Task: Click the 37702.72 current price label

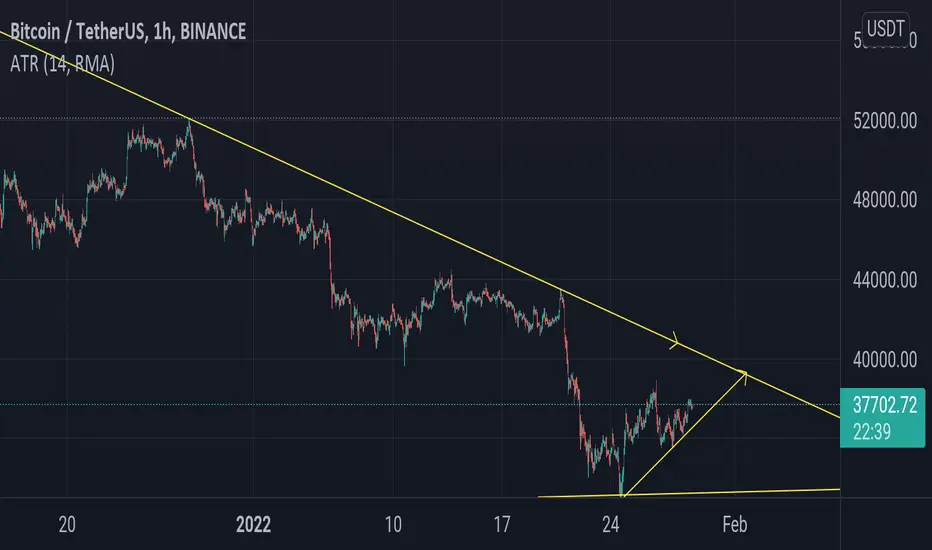Action: pyautogui.click(x=884, y=406)
